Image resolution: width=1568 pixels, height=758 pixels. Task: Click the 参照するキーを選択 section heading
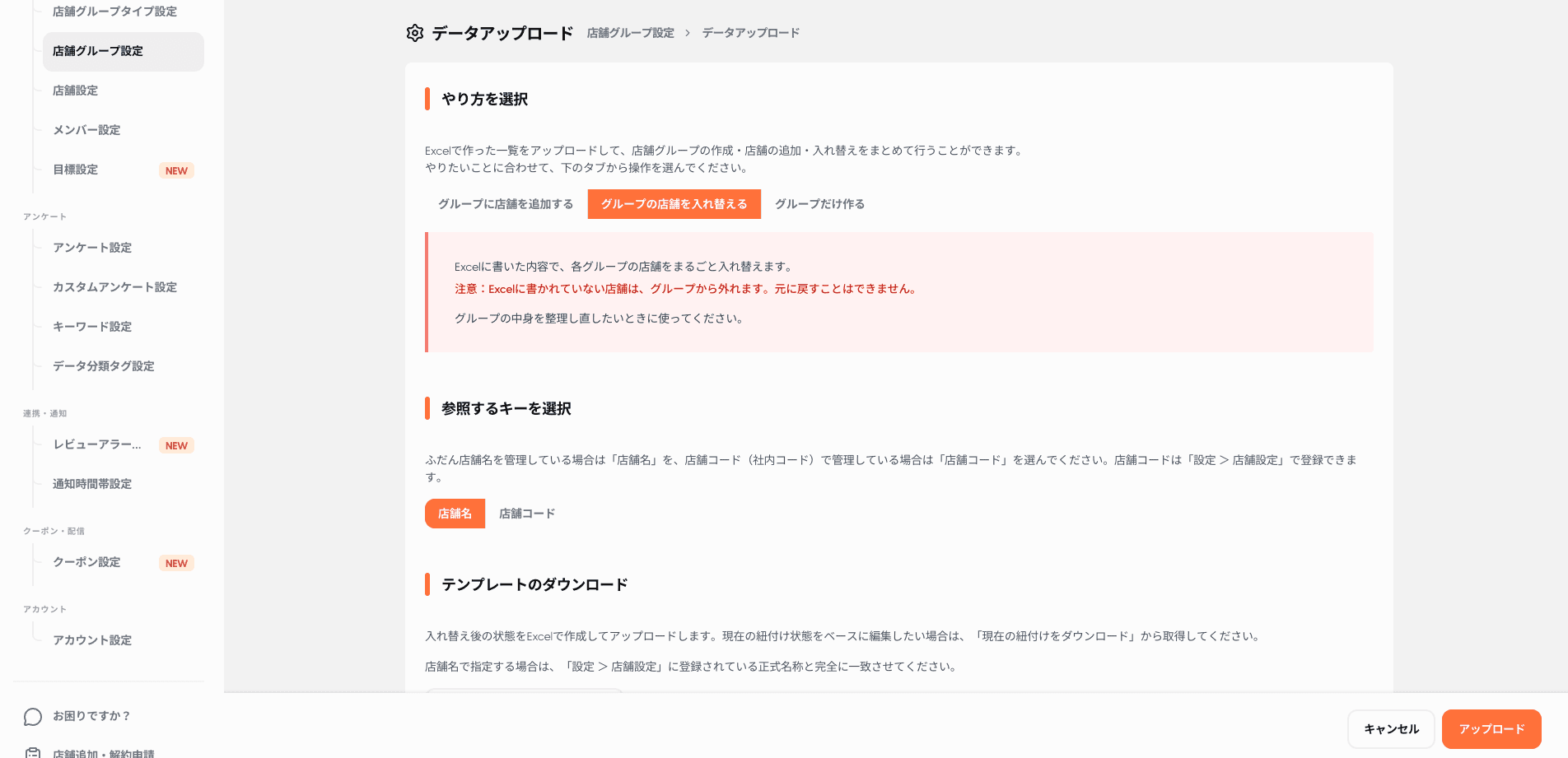(506, 409)
